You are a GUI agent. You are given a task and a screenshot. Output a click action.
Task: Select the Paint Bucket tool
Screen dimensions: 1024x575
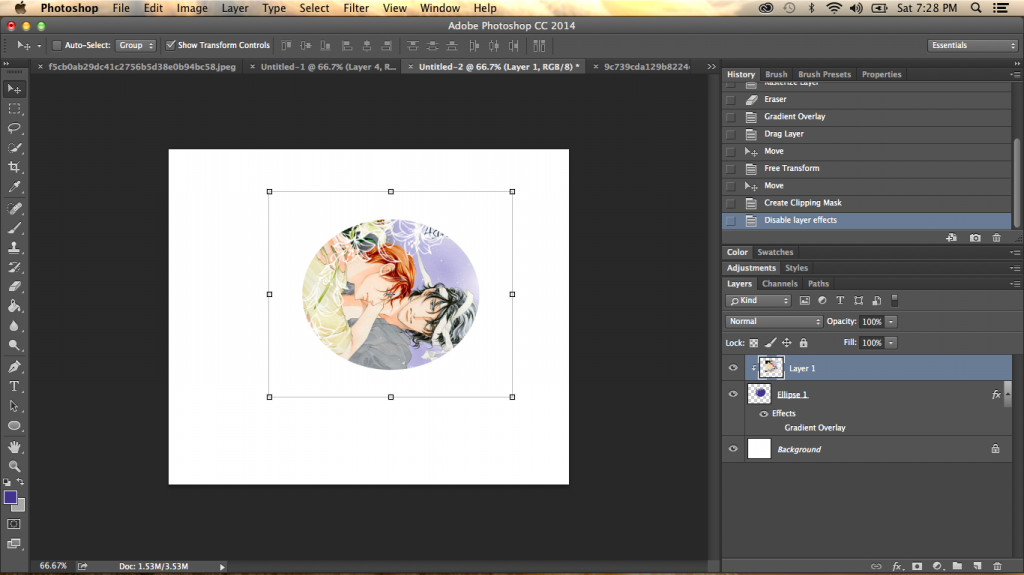coord(14,306)
